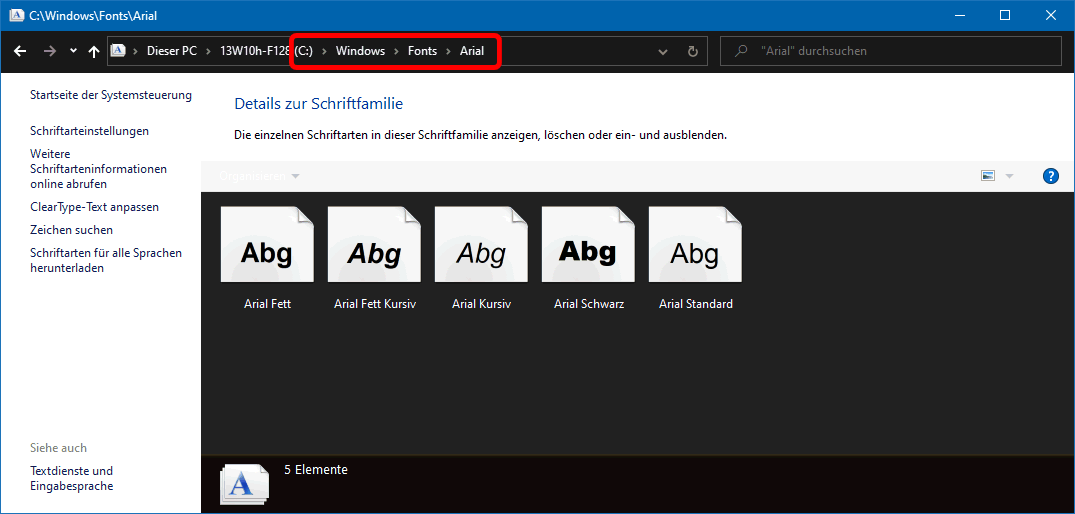Select the Arial Fett Kursiv font icon

coord(374,245)
